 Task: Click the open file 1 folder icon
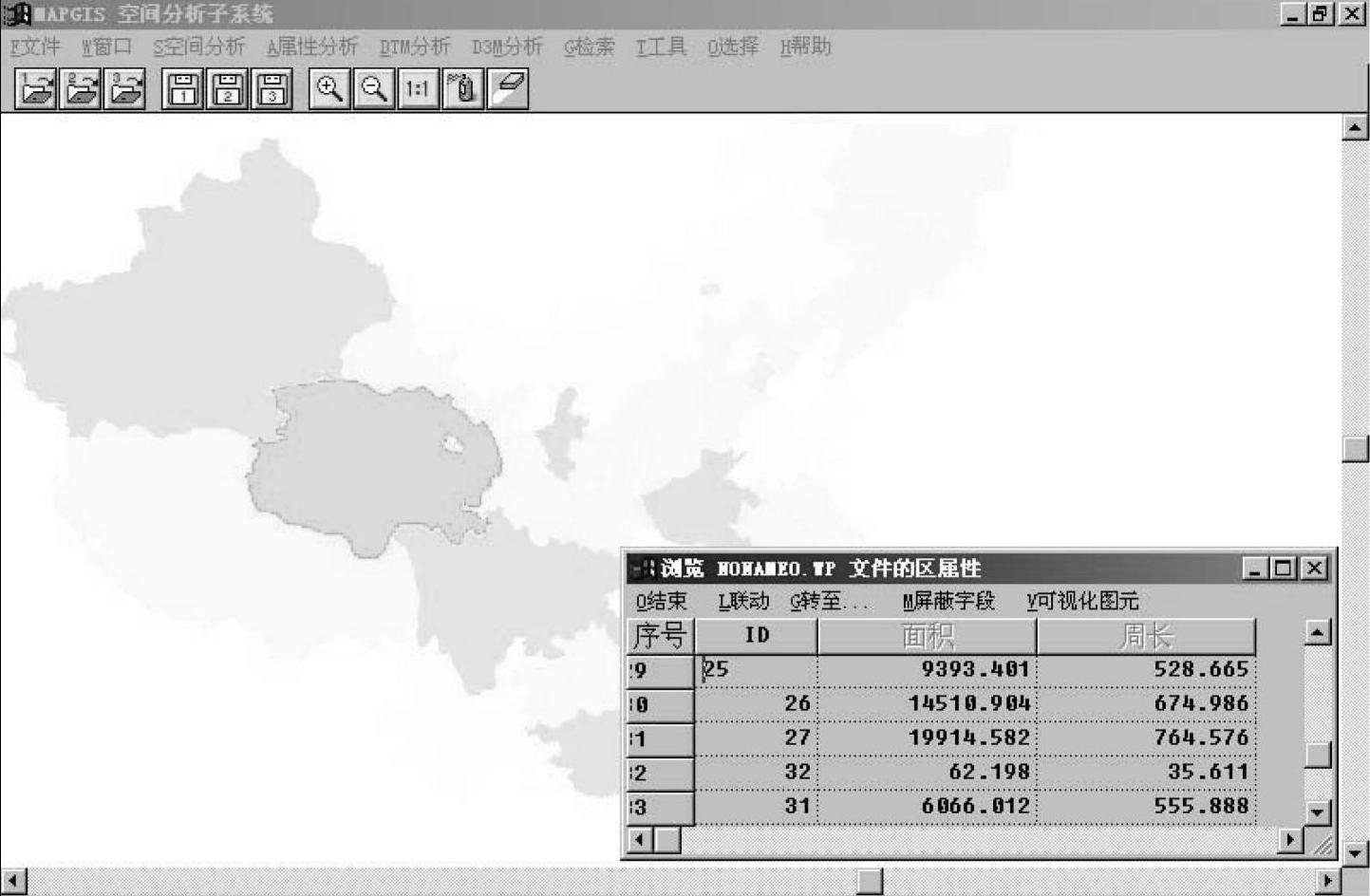(35, 90)
